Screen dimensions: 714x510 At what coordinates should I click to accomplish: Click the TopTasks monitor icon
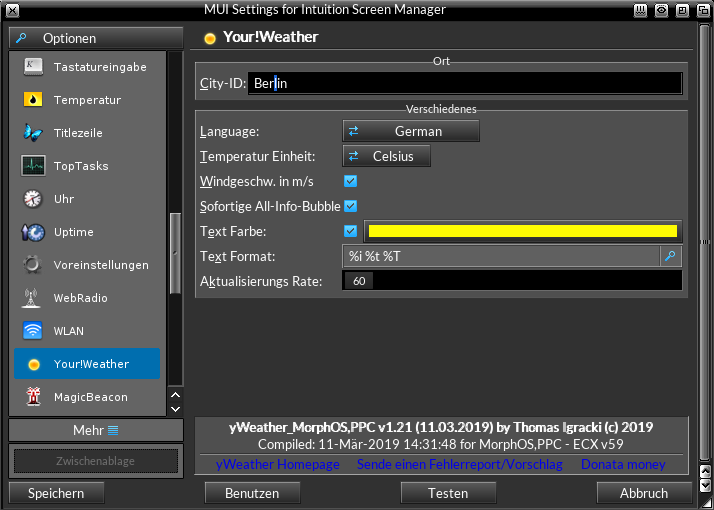[x=33, y=166]
